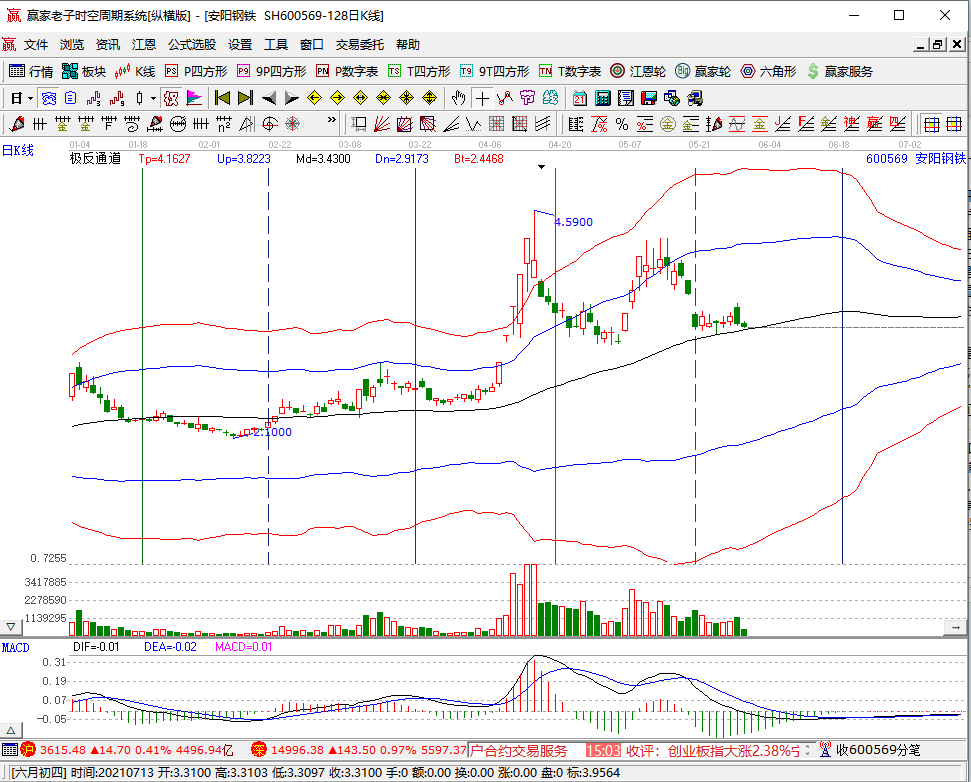Jump to the last bar with the skip-forward icon
The height and width of the screenshot is (782, 971).
245,98
